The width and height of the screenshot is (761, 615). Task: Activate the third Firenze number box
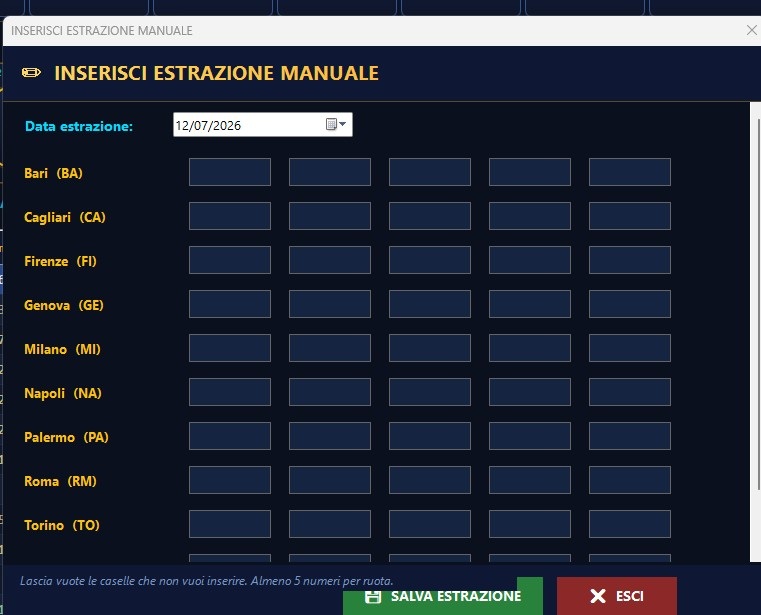(x=430, y=260)
